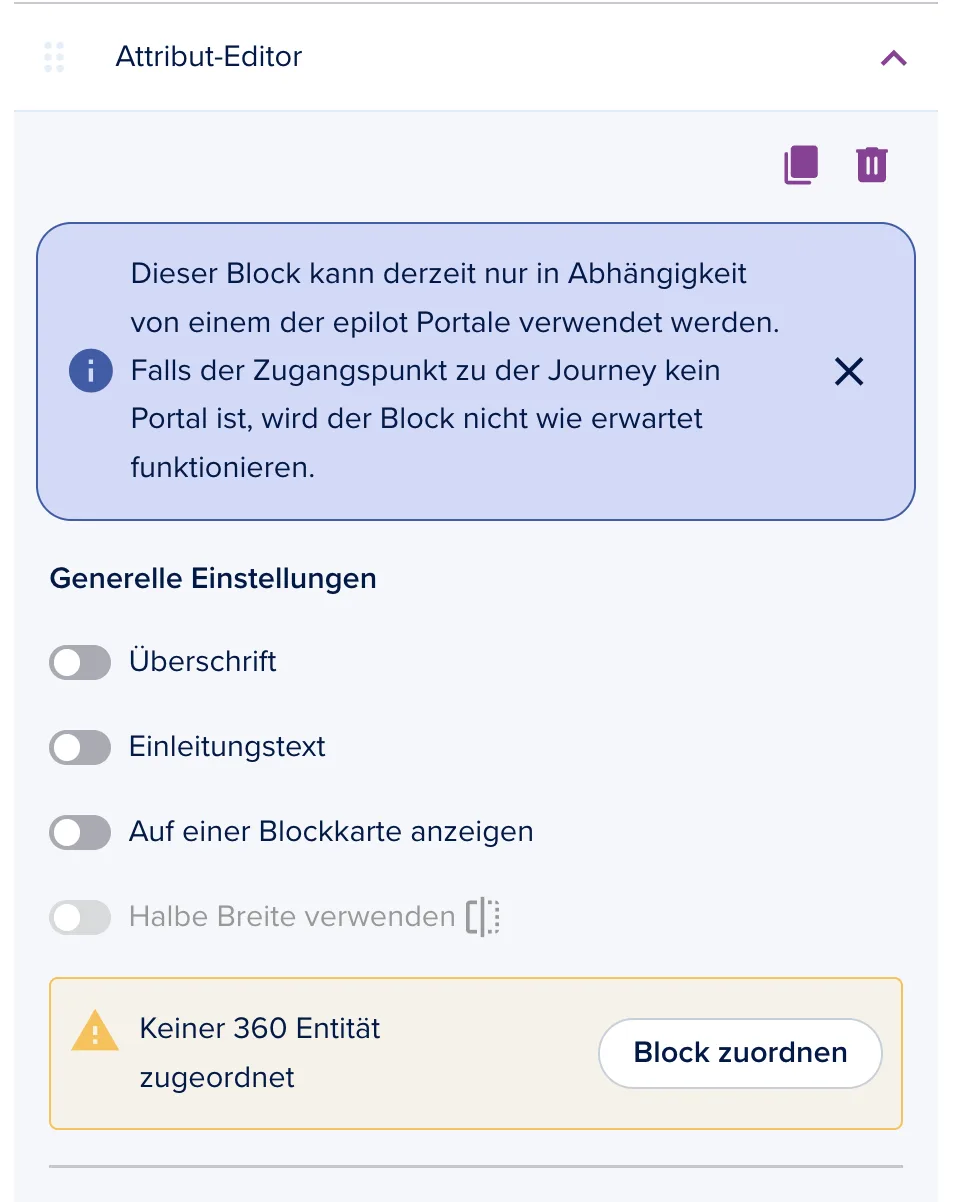The width and height of the screenshot is (960, 1202).
Task: Click the Block zuordnen button
Action: click(x=740, y=1053)
